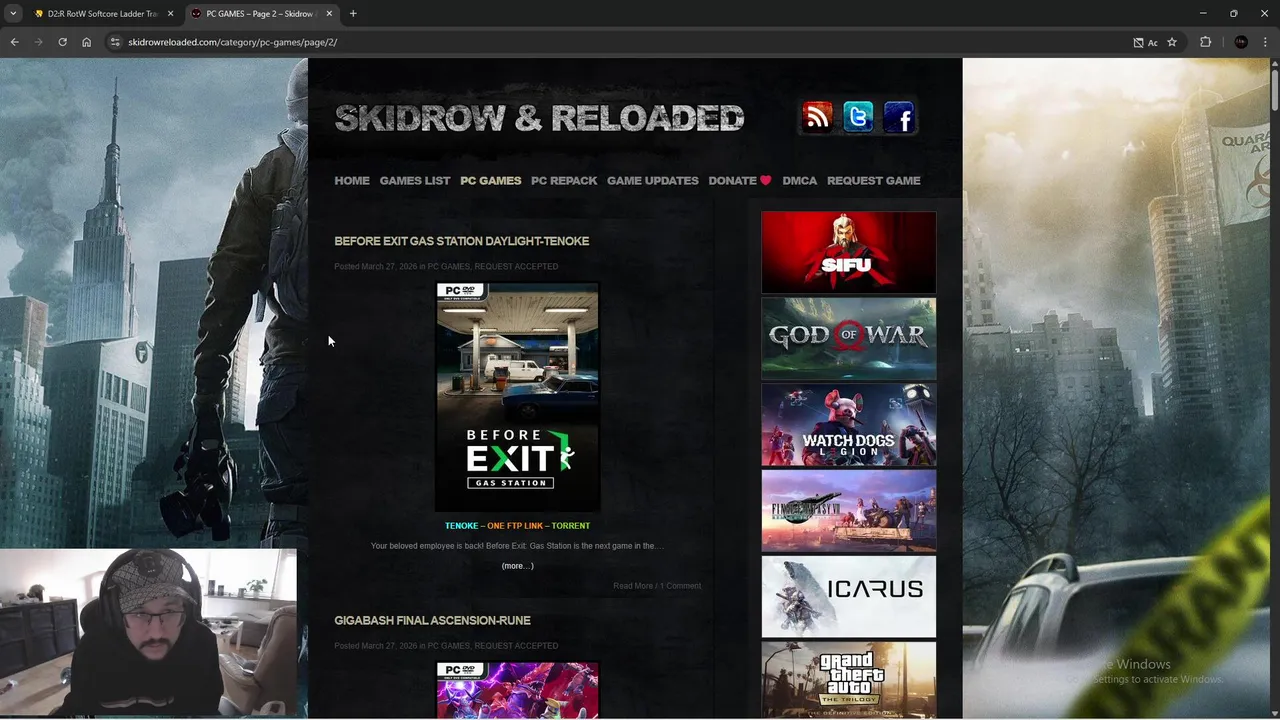This screenshot has height=720, width=1280.
Task: Click Before Exit Gas Station cover image
Action: pyautogui.click(x=518, y=397)
